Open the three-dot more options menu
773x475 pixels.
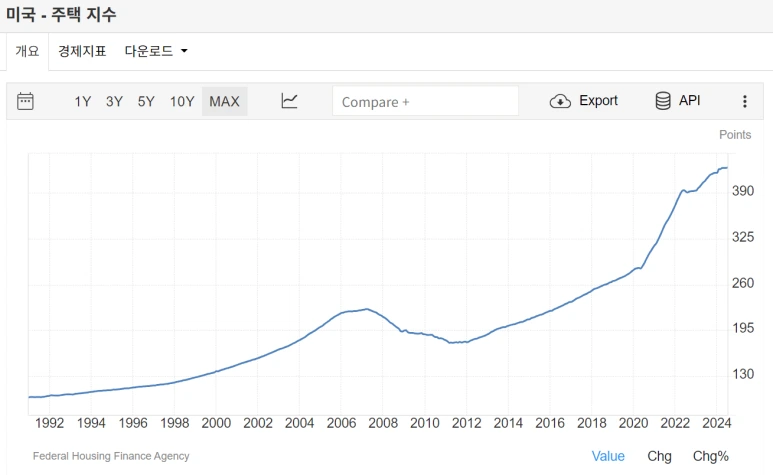[745, 101]
